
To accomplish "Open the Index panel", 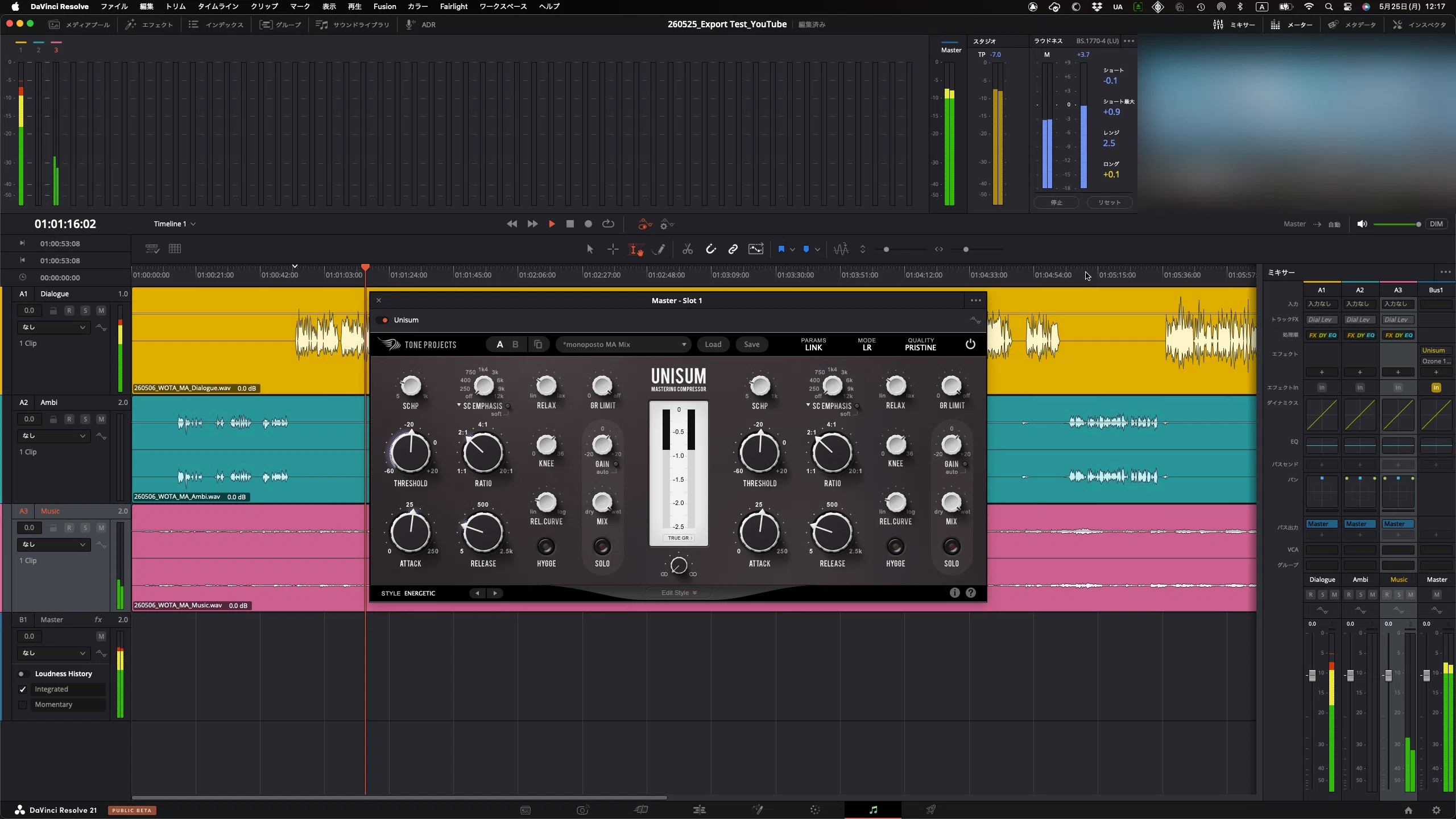I will (216, 24).
